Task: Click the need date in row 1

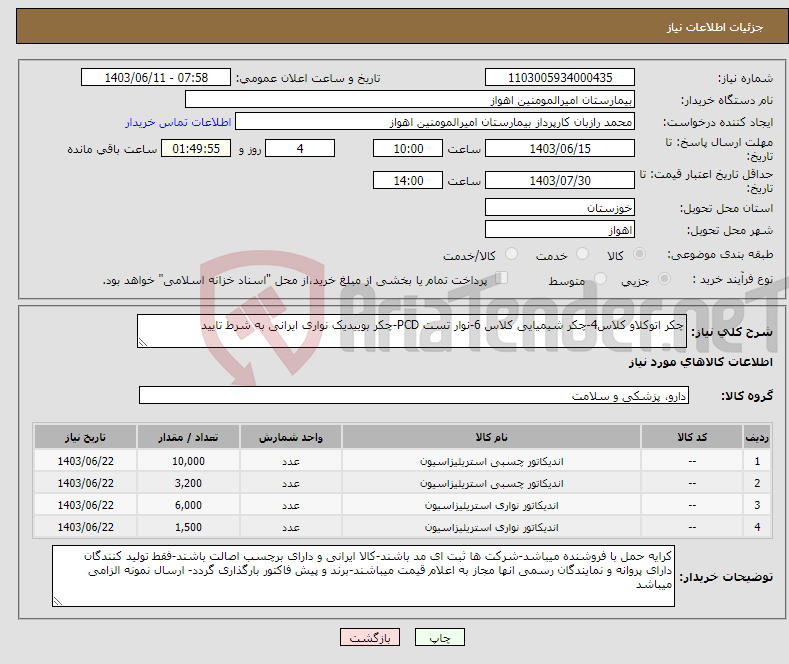Action: (86, 461)
